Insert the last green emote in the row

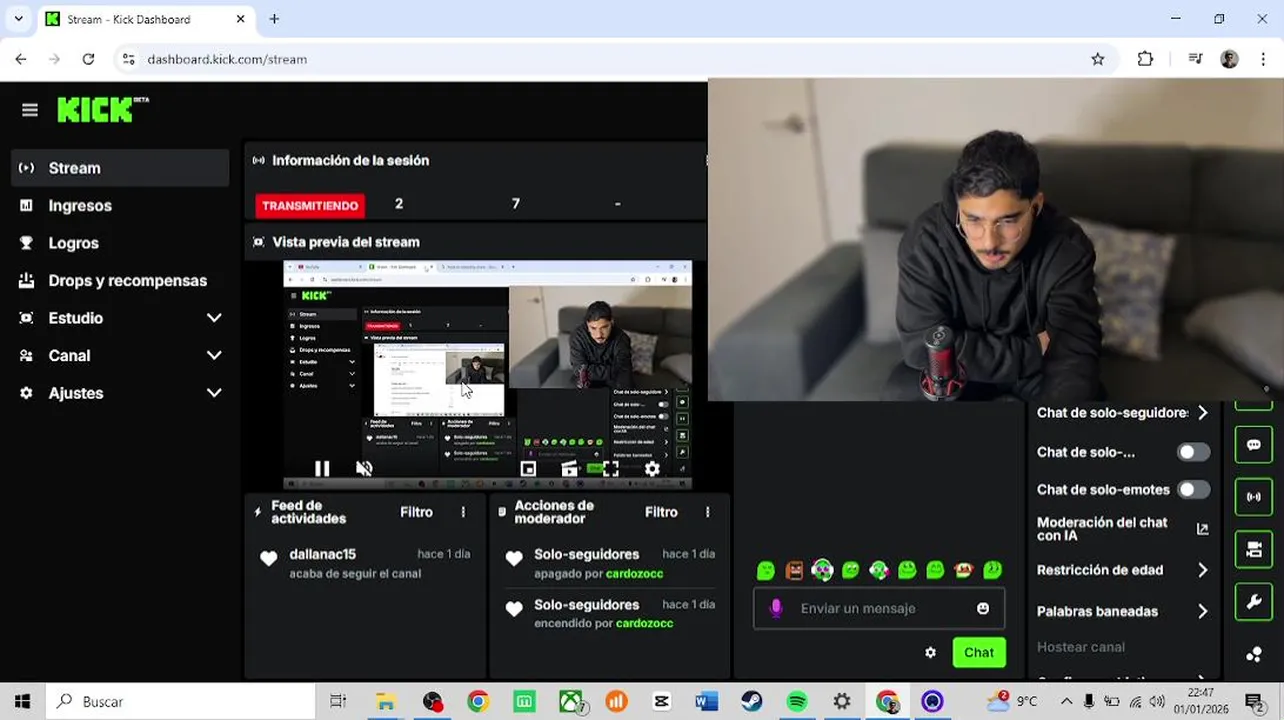[x=992, y=570]
